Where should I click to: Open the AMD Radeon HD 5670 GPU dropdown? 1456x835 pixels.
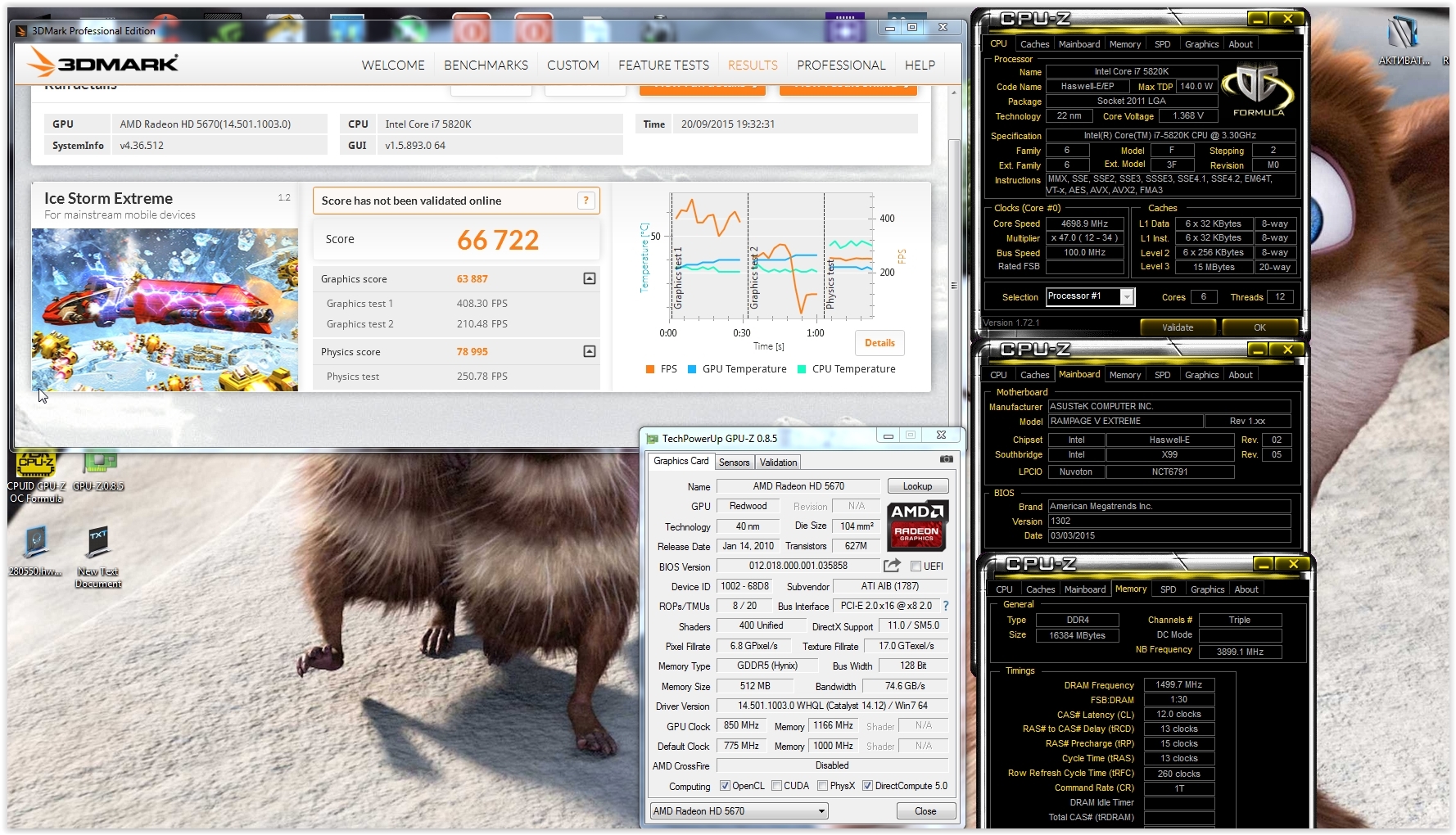point(739,811)
